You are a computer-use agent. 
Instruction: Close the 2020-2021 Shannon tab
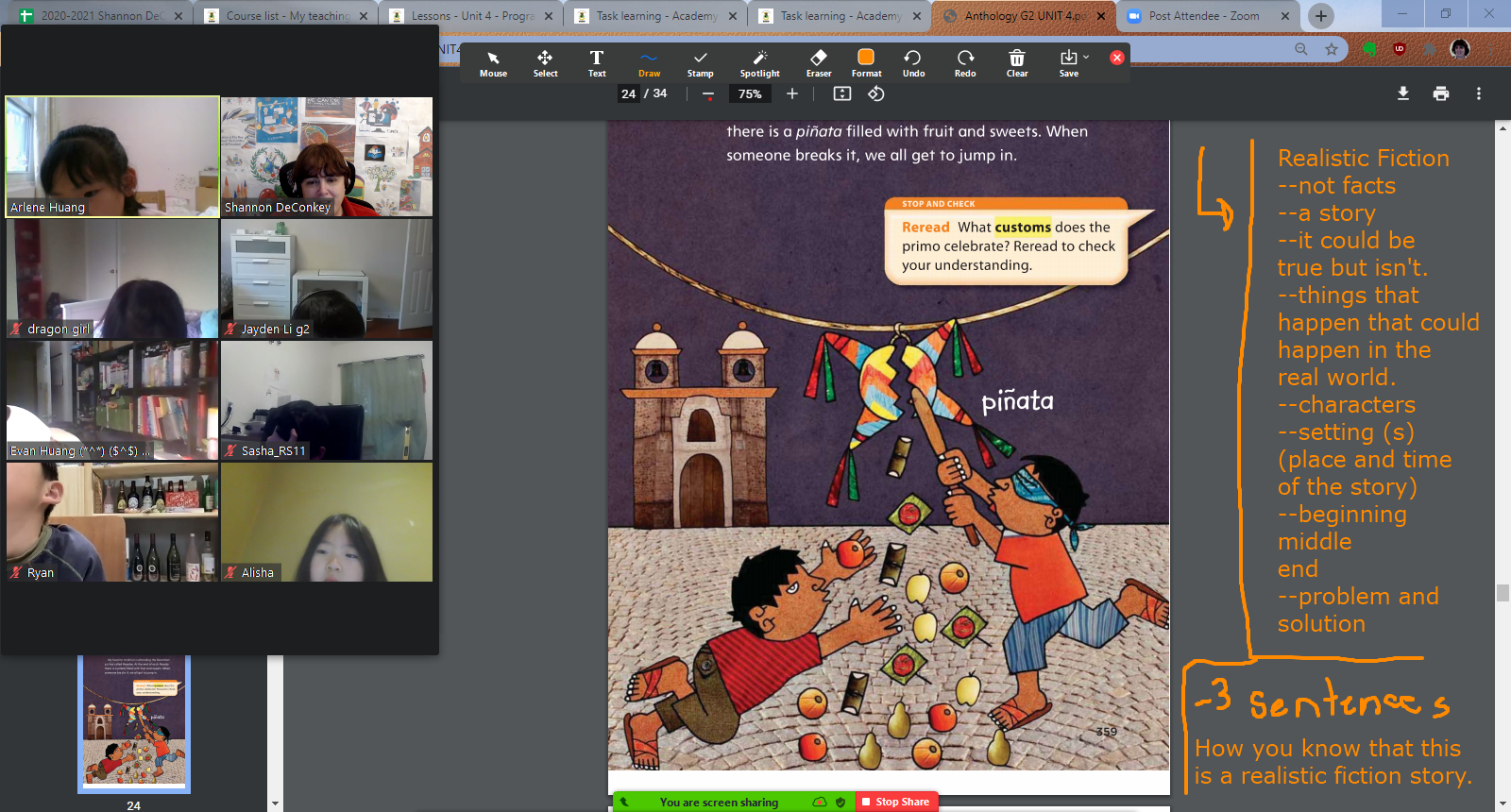[x=178, y=16]
